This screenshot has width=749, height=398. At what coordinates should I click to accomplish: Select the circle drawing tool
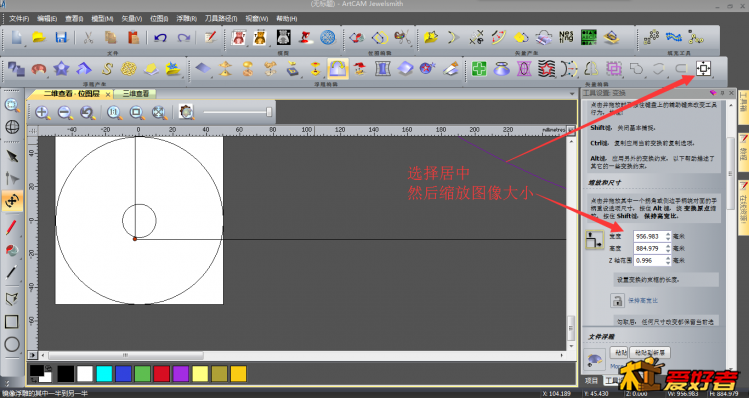[12, 344]
